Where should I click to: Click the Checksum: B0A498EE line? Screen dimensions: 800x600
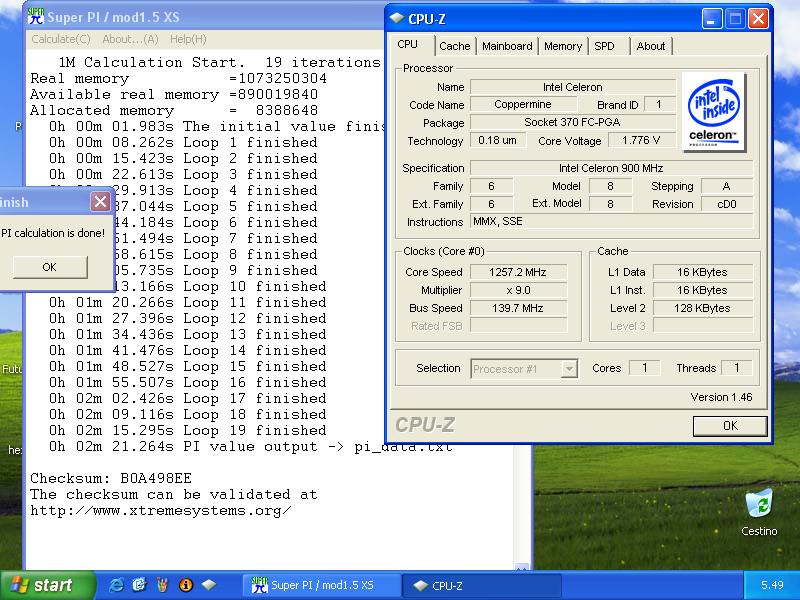pos(111,478)
